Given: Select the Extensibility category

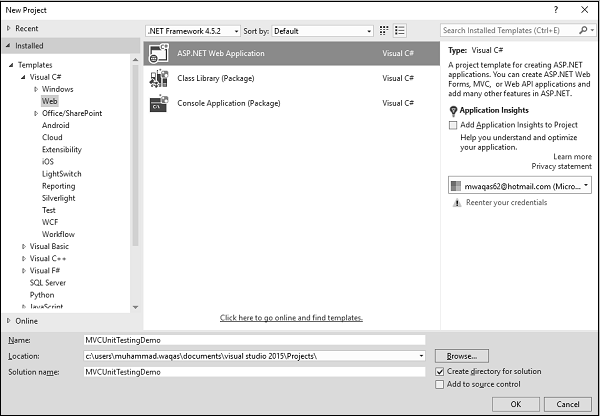Looking at the screenshot, I should [x=62, y=150].
